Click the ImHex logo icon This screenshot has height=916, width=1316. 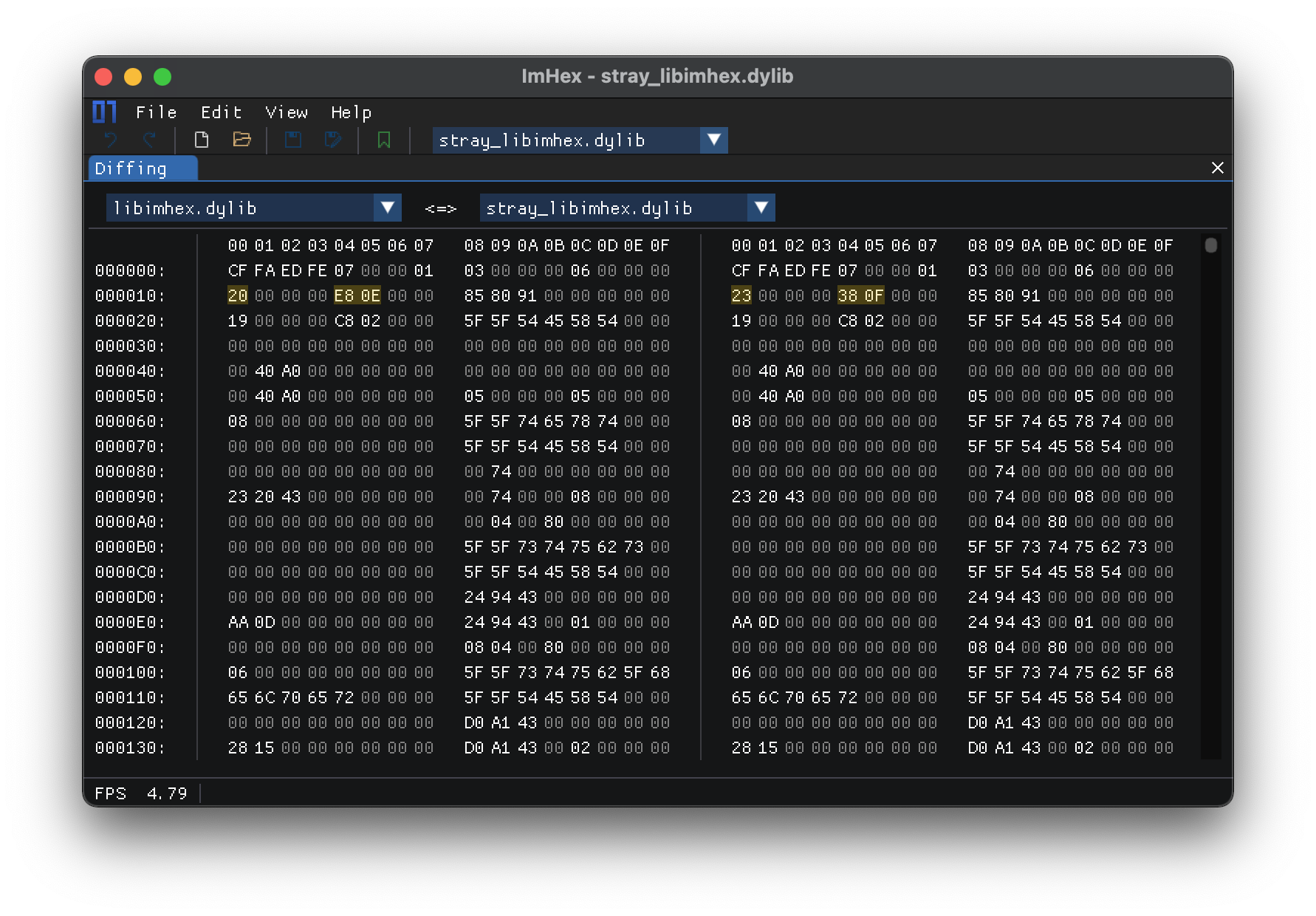104,112
